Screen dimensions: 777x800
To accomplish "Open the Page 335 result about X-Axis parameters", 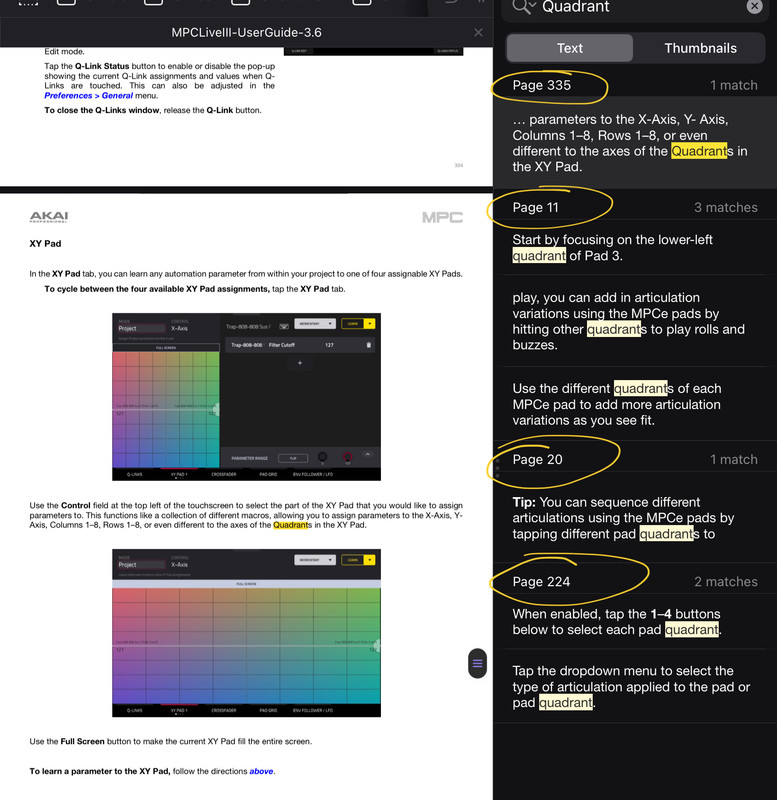I will 635,143.
